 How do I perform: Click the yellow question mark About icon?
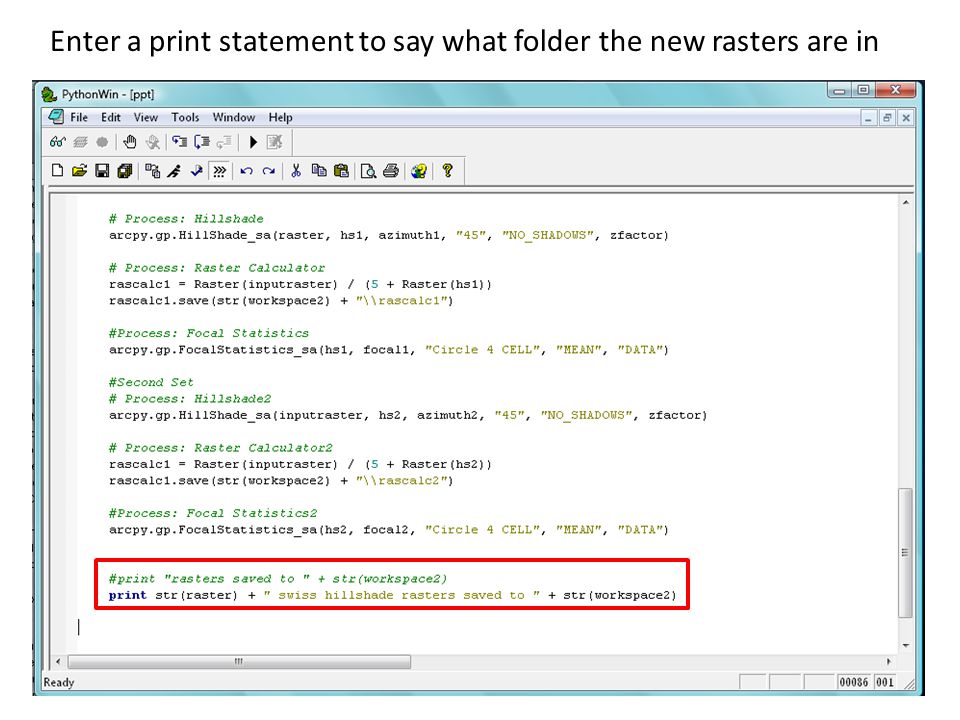coord(448,171)
